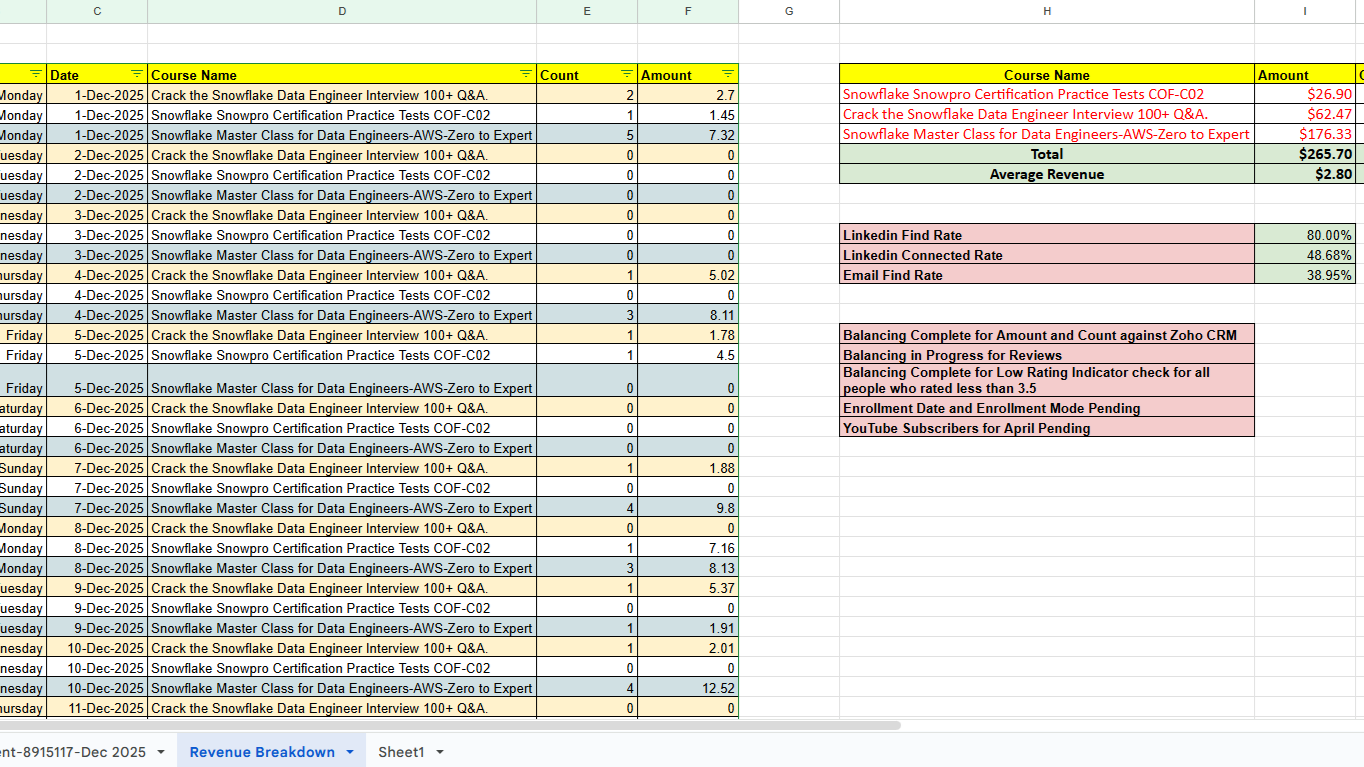1364x767 pixels.
Task: Open the Course Name filter icon in column D
Action: pyautogui.click(x=526, y=75)
